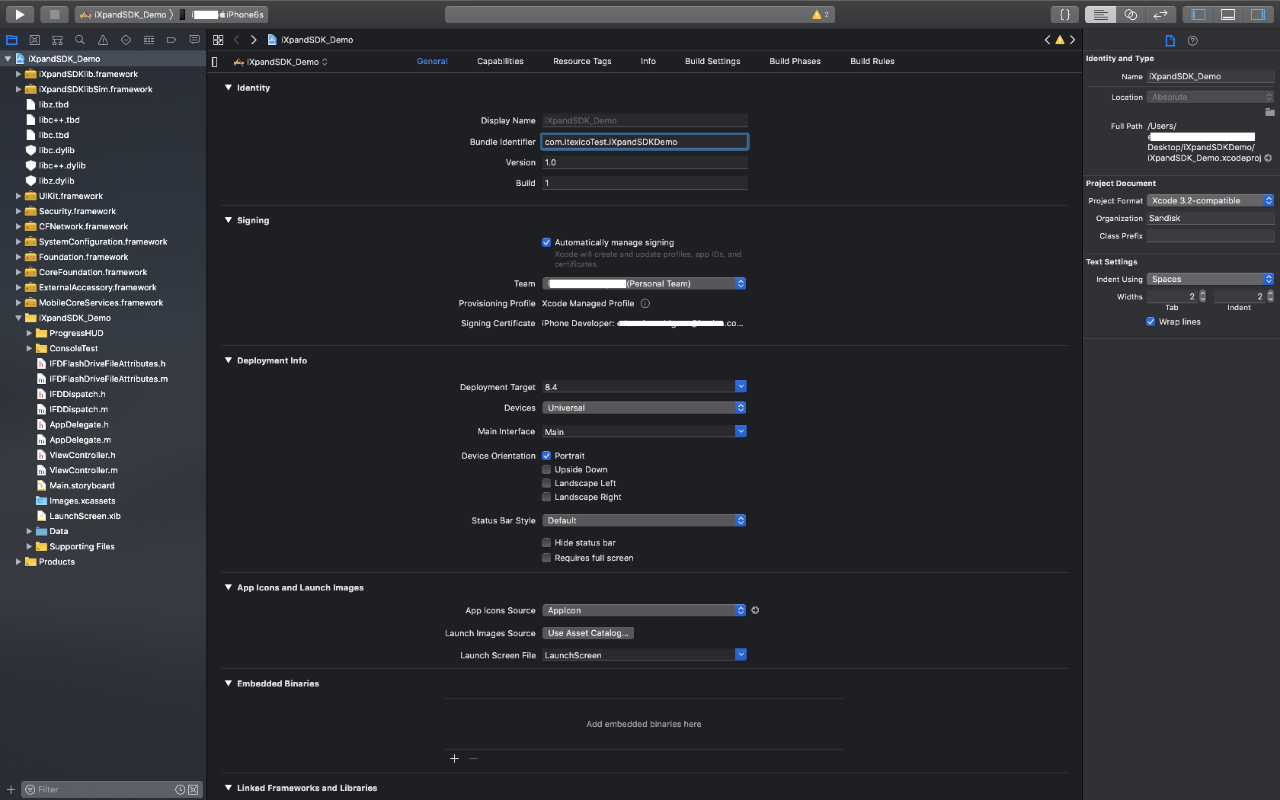Choose project location folder icon
This screenshot has height=800, width=1280.
pyautogui.click(x=1270, y=112)
